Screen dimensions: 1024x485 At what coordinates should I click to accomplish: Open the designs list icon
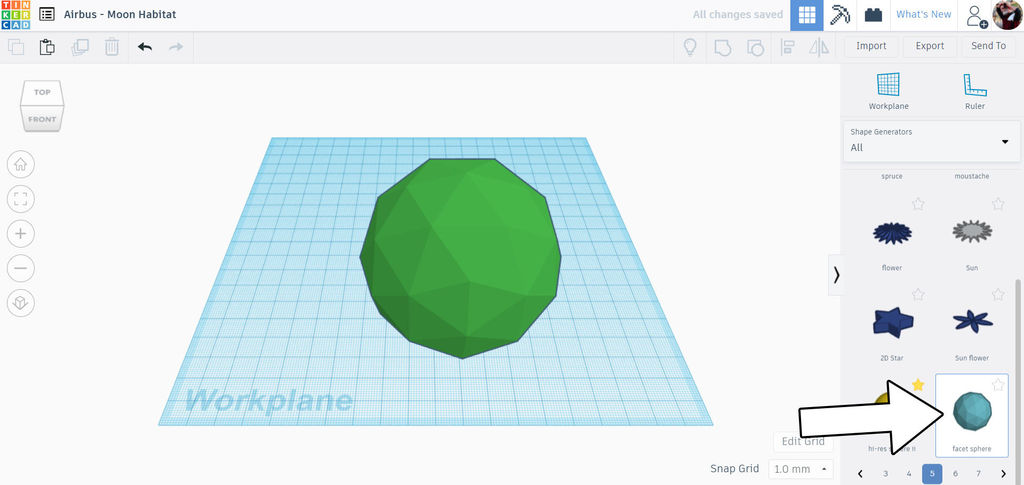pyautogui.click(x=47, y=14)
